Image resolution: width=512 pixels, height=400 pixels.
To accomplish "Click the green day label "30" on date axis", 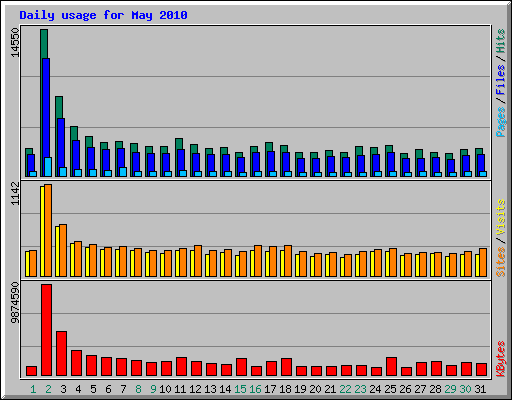I will click(465, 389).
